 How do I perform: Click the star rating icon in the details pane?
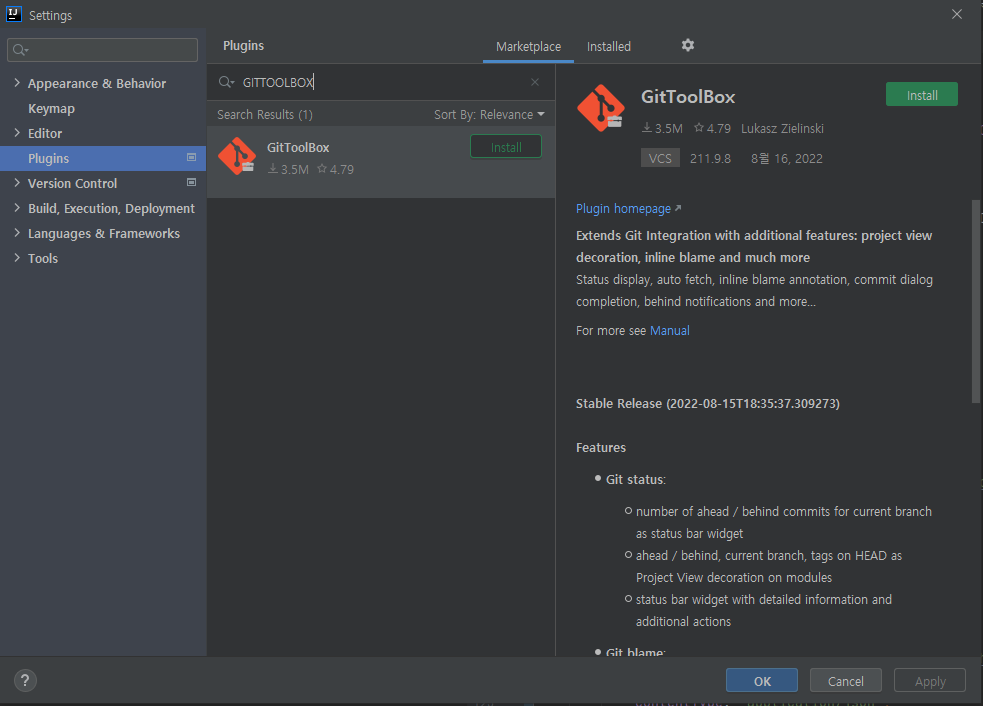pos(699,128)
